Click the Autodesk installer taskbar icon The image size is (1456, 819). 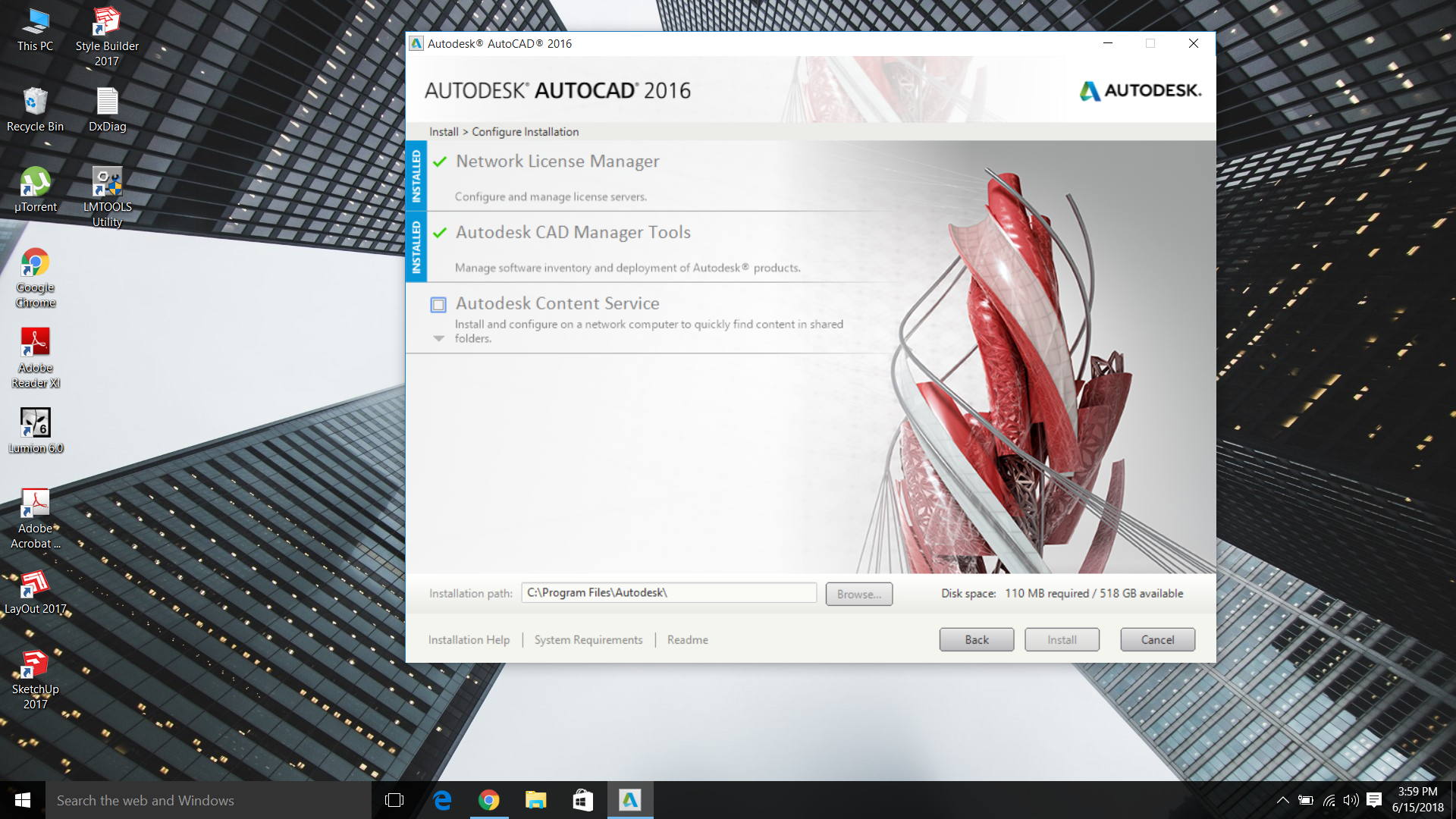(x=630, y=800)
